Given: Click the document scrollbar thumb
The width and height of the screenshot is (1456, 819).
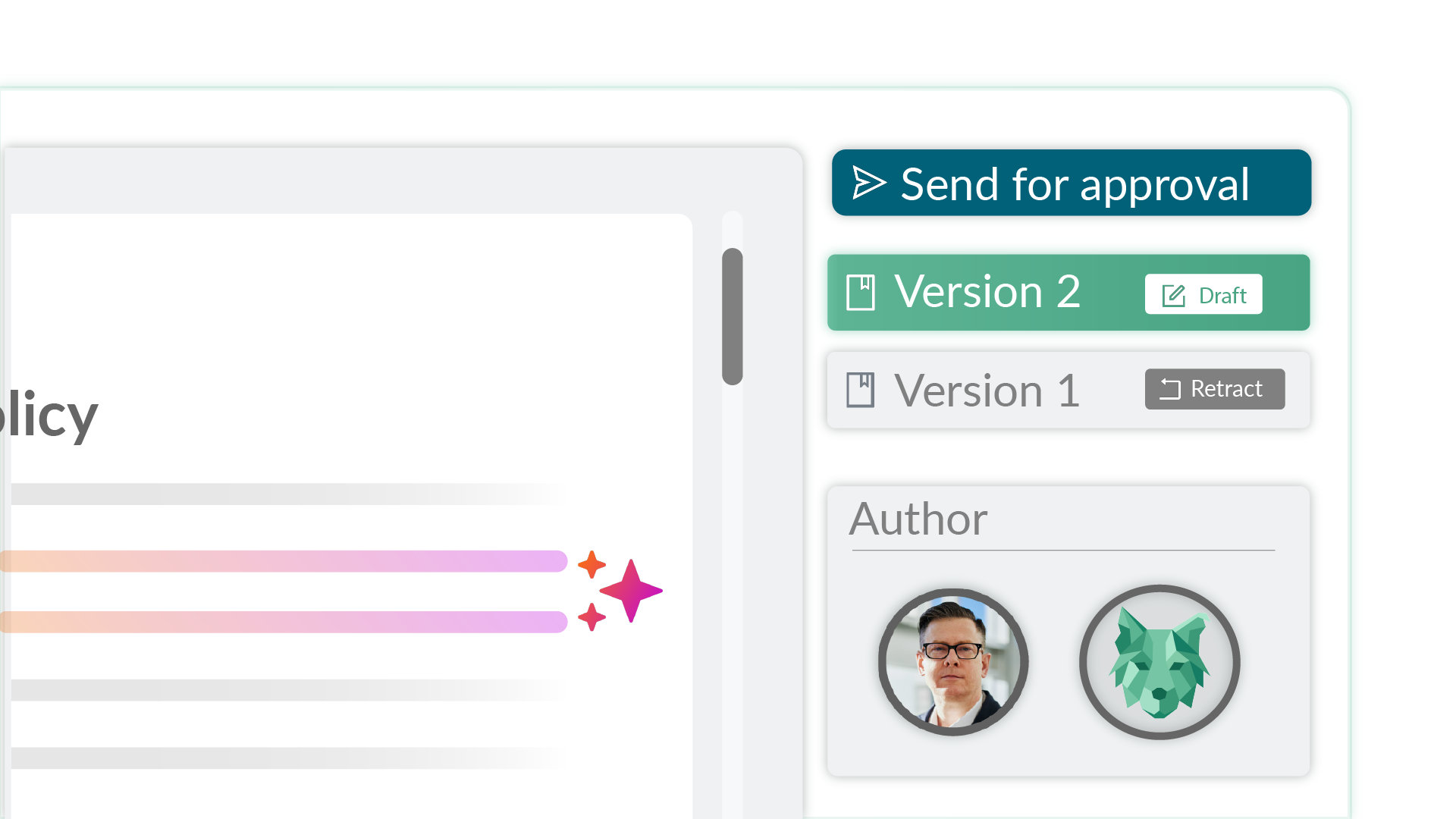Looking at the screenshot, I should click(x=732, y=316).
